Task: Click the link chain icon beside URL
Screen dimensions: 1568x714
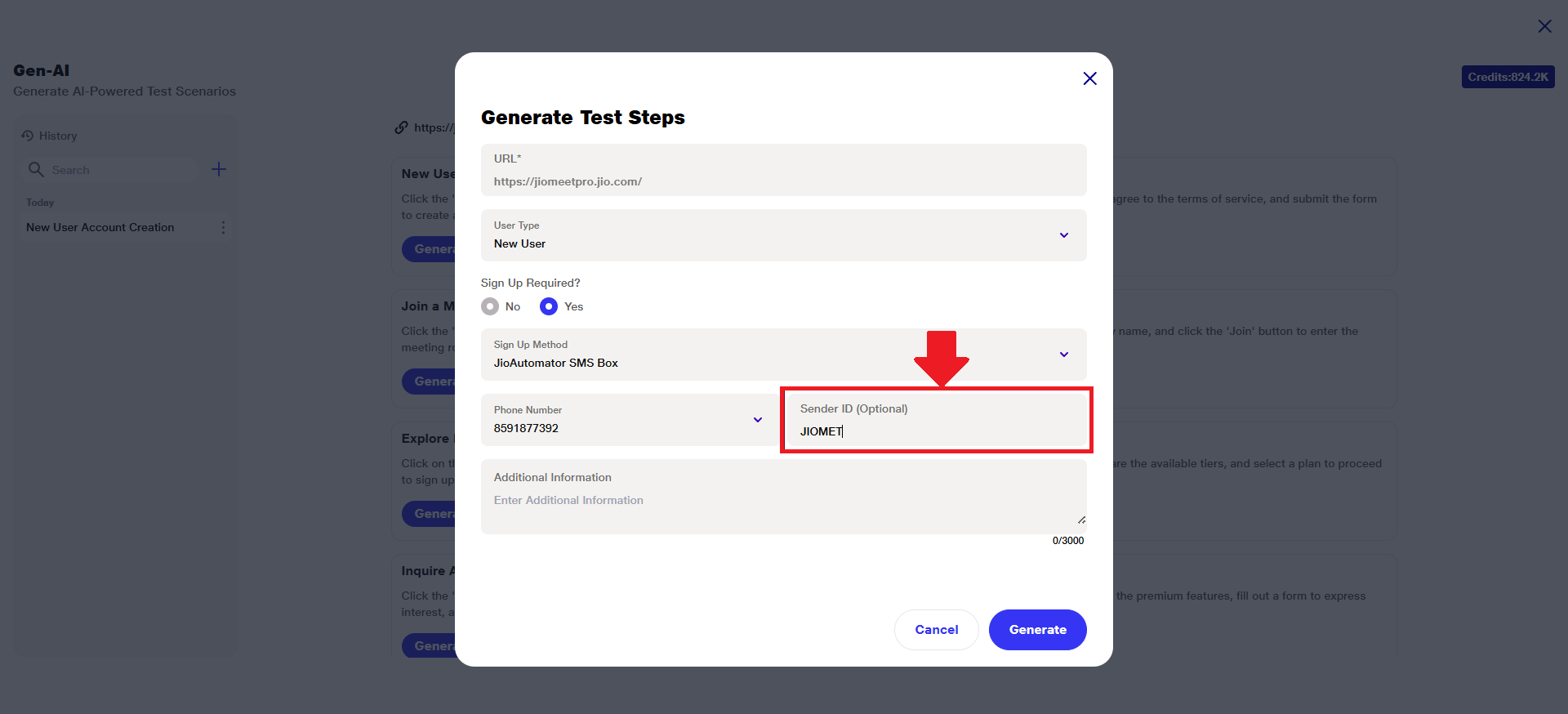Action: [401, 127]
